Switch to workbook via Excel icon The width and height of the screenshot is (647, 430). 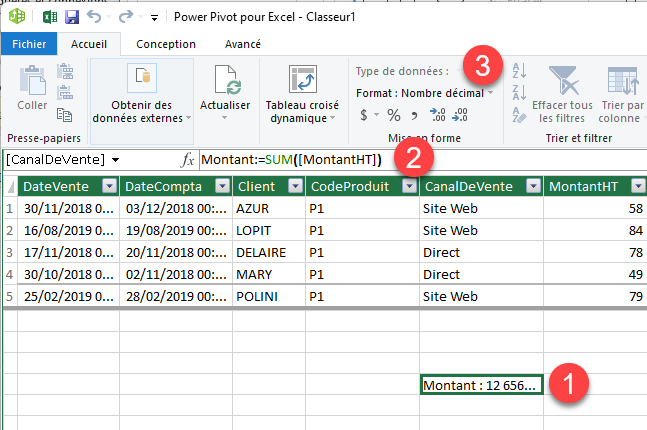pyautogui.click(x=50, y=17)
